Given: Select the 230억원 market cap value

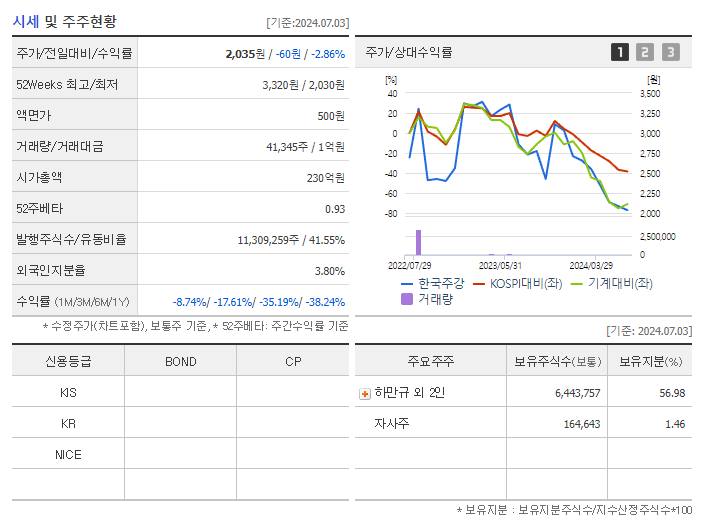Looking at the screenshot, I should [x=325, y=178].
